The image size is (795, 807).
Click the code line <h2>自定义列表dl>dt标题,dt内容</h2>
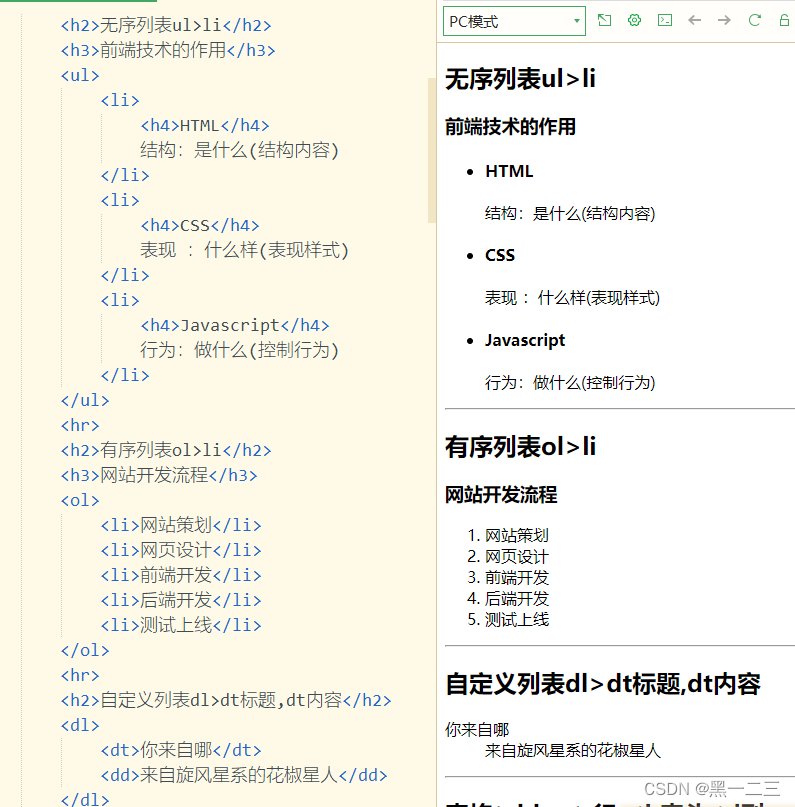click(x=226, y=700)
